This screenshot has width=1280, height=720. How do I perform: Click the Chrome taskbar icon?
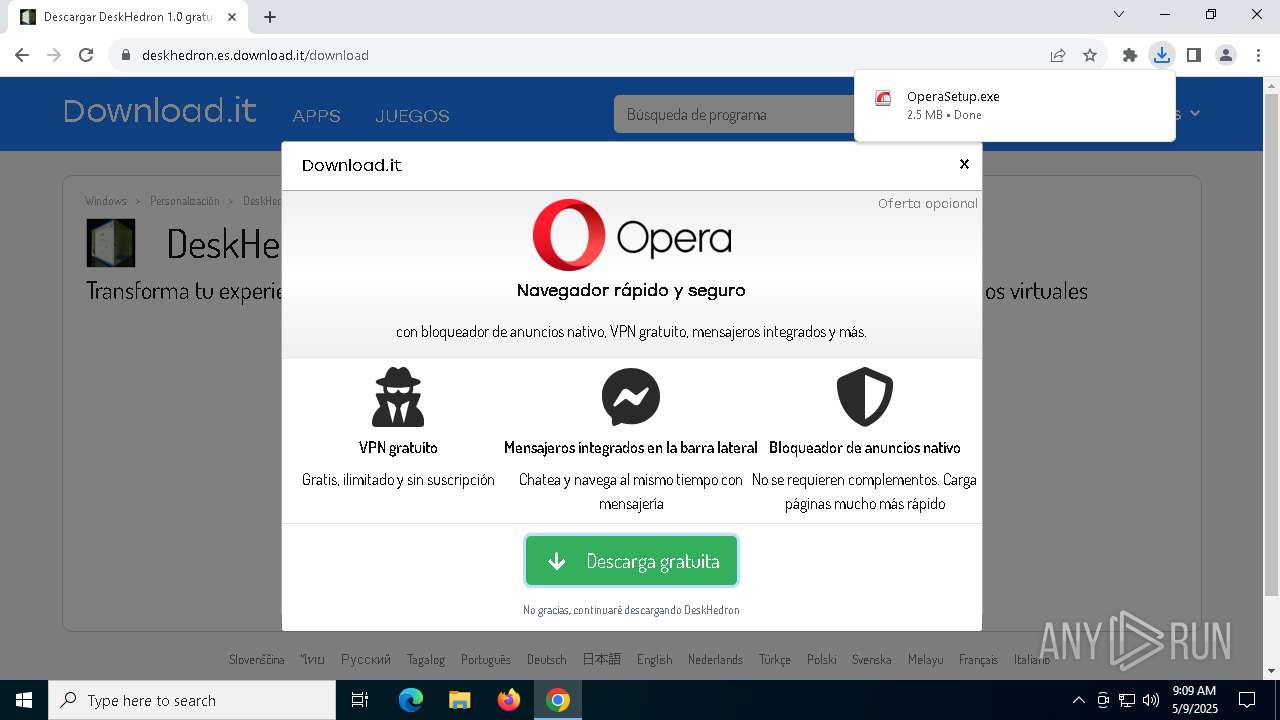[558, 700]
